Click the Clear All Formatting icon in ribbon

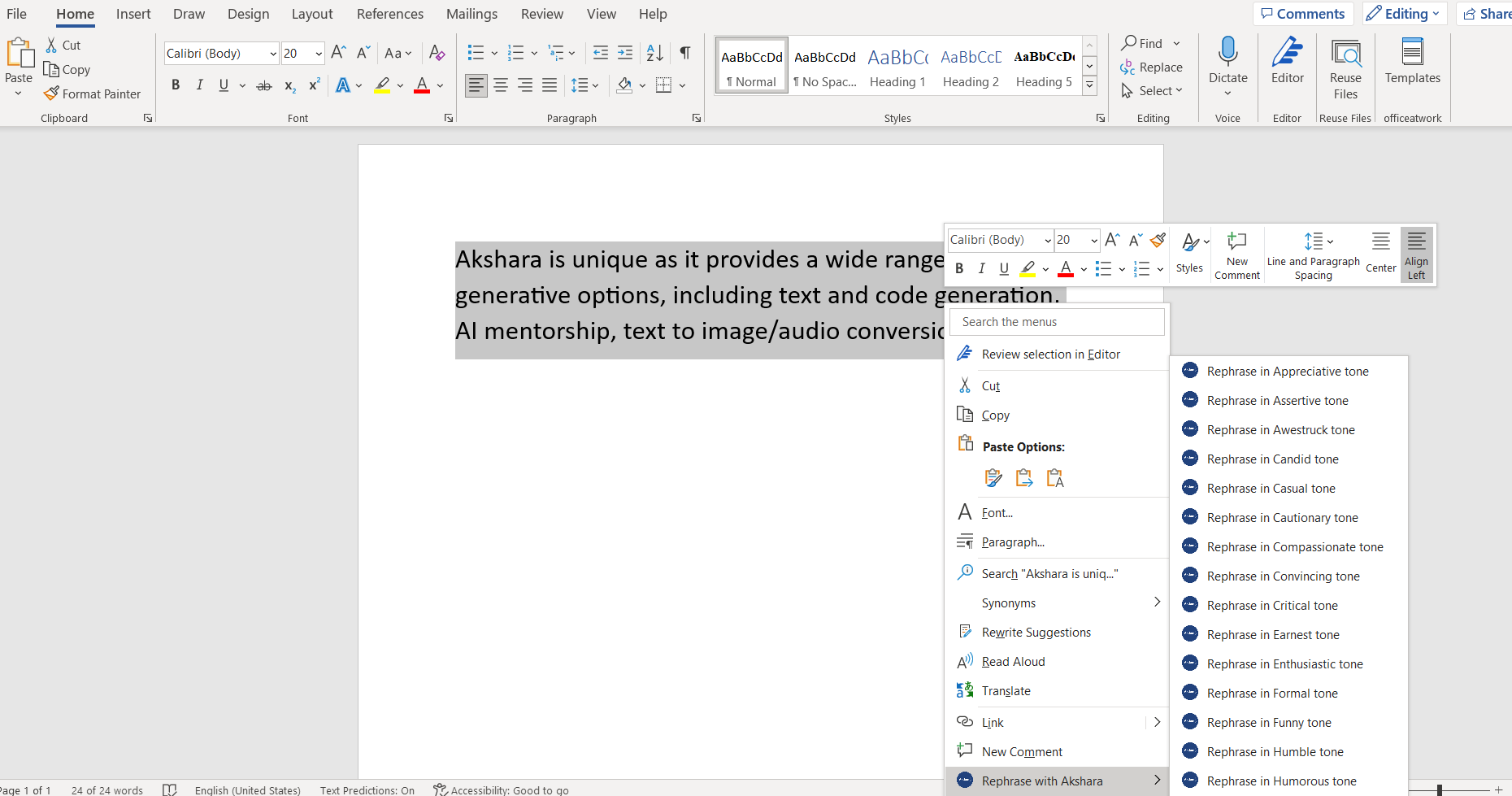click(x=437, y=53)
